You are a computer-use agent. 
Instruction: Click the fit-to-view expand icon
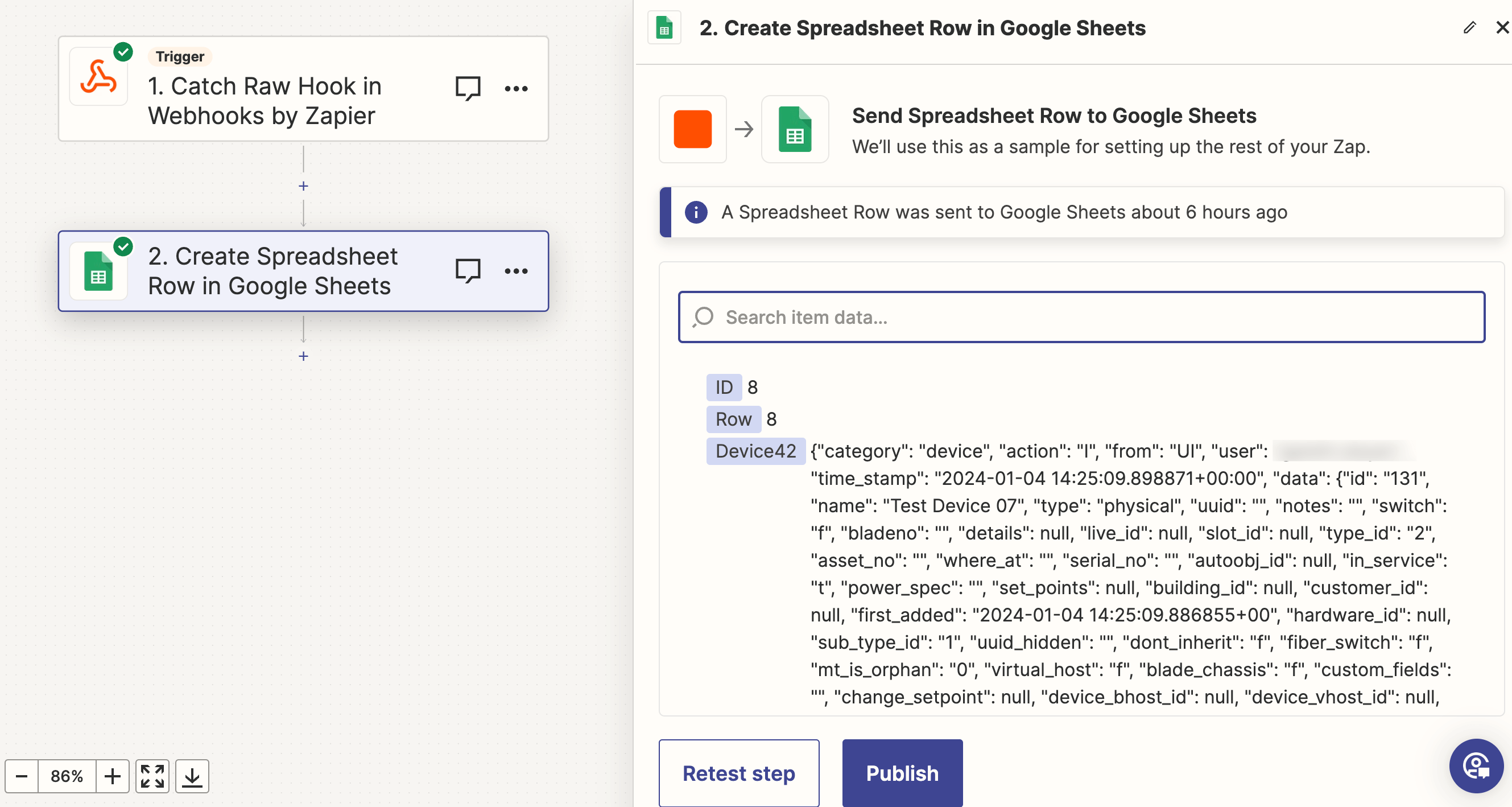[152, 776]
